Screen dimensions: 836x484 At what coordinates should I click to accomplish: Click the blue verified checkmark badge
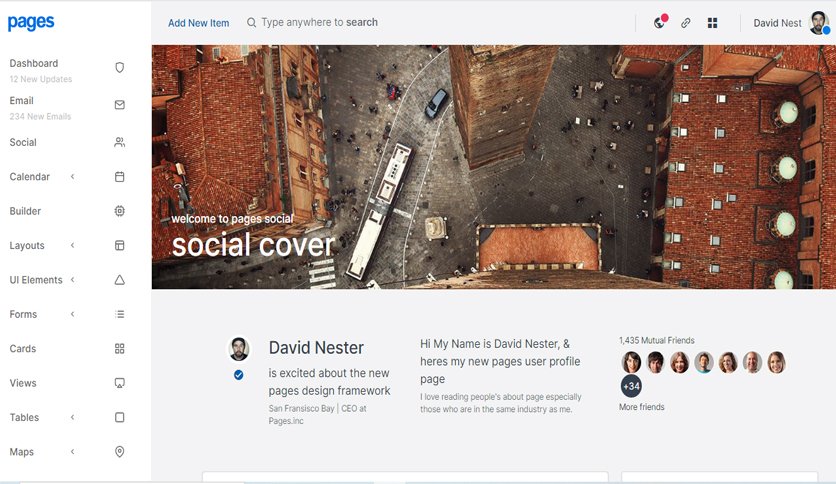point(238,375)
